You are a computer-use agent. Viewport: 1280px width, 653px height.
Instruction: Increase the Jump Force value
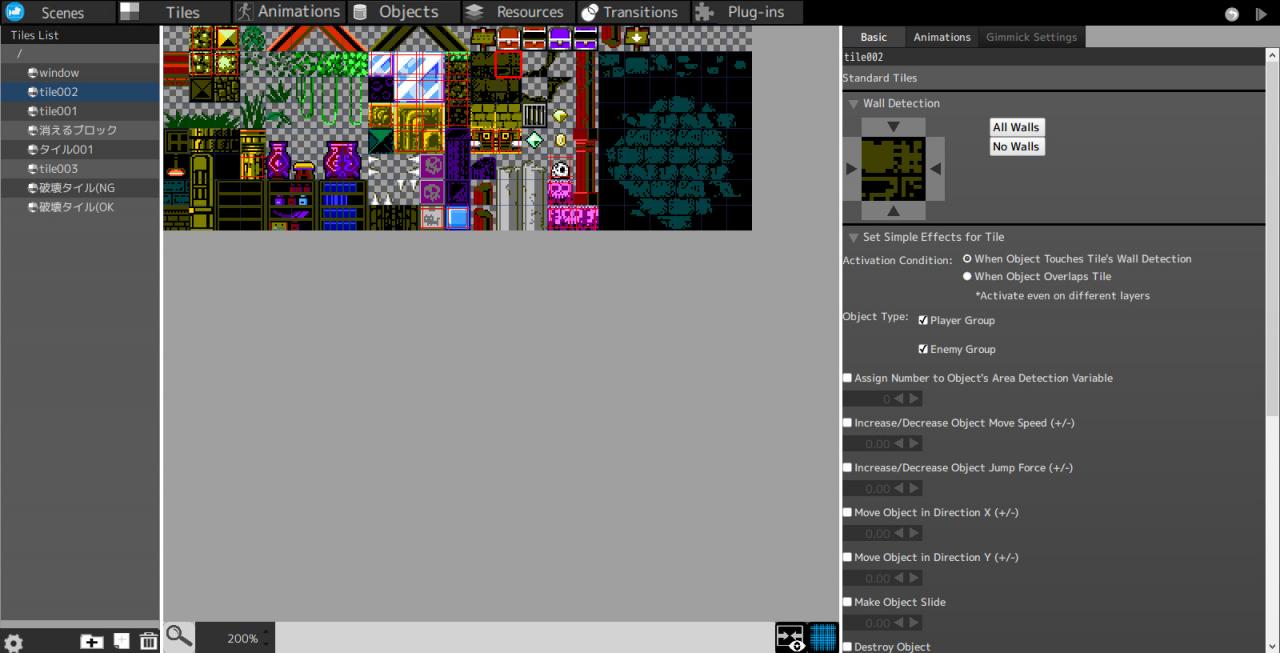pyautogui.click(x=914, y=489)
